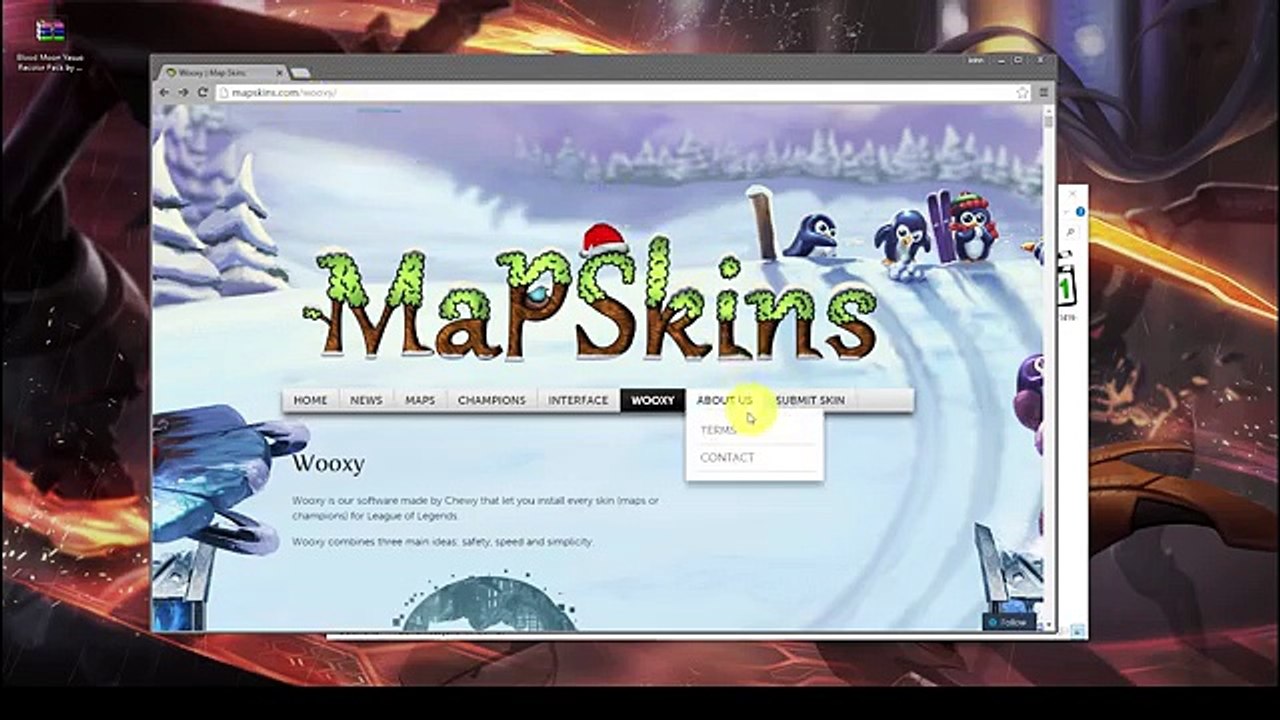1280x720 pixels.
Task: Open the MAPS menu item
Action: [x=420, y=400]
